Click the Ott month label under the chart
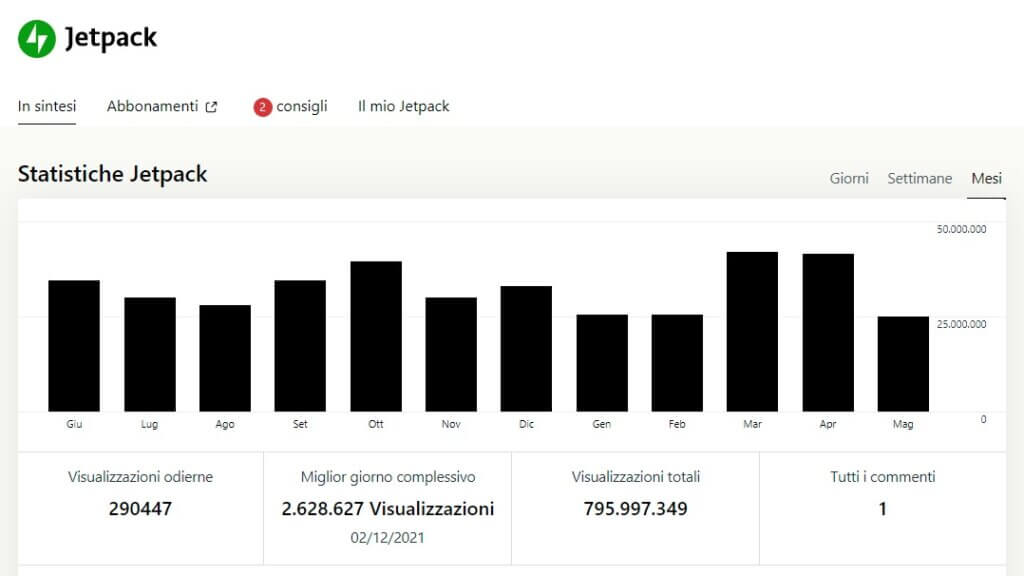Image resolution: width=1024 pixels, height=576 pixels. coord(376,424)
